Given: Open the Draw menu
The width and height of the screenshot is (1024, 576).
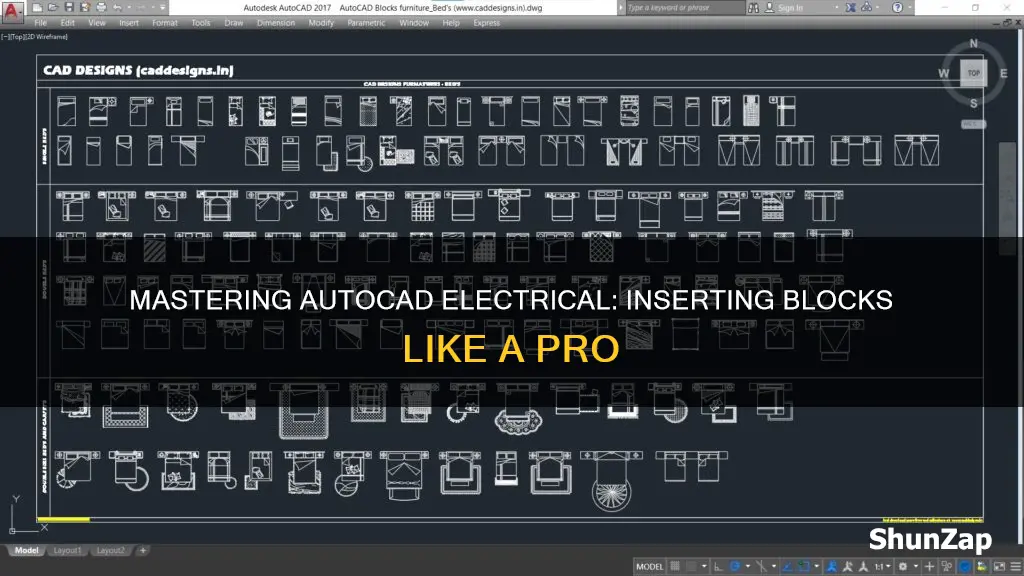Looking at the screenshot, I should pyautogui.click(x=234, y=23).
